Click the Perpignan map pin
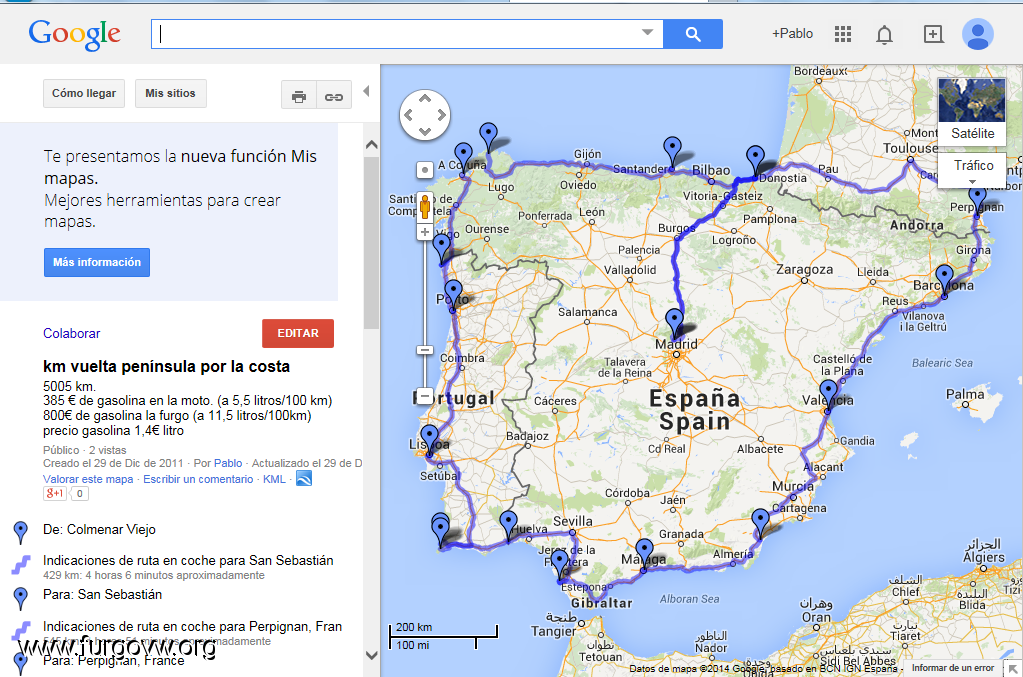Screen dimensions: 1023x677 [977, 199]
